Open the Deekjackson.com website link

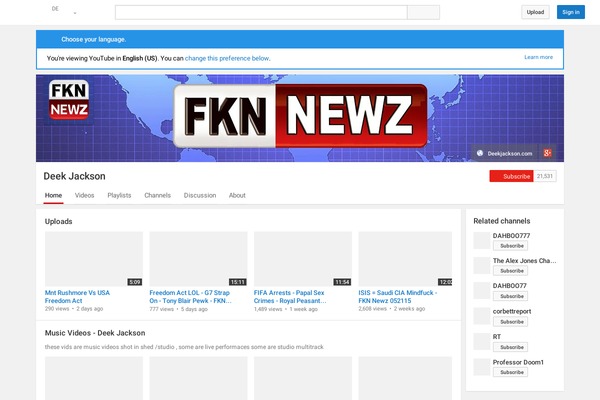coord(509,153)
